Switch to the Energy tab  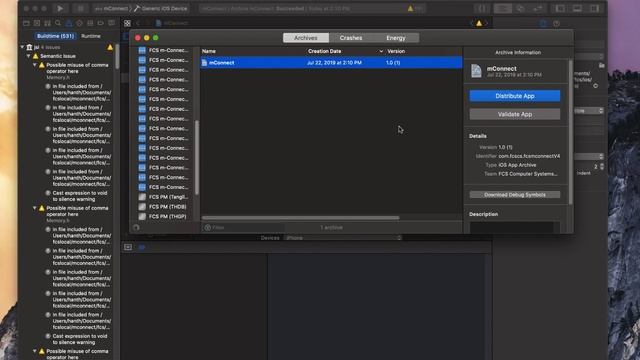pos(396,38)
